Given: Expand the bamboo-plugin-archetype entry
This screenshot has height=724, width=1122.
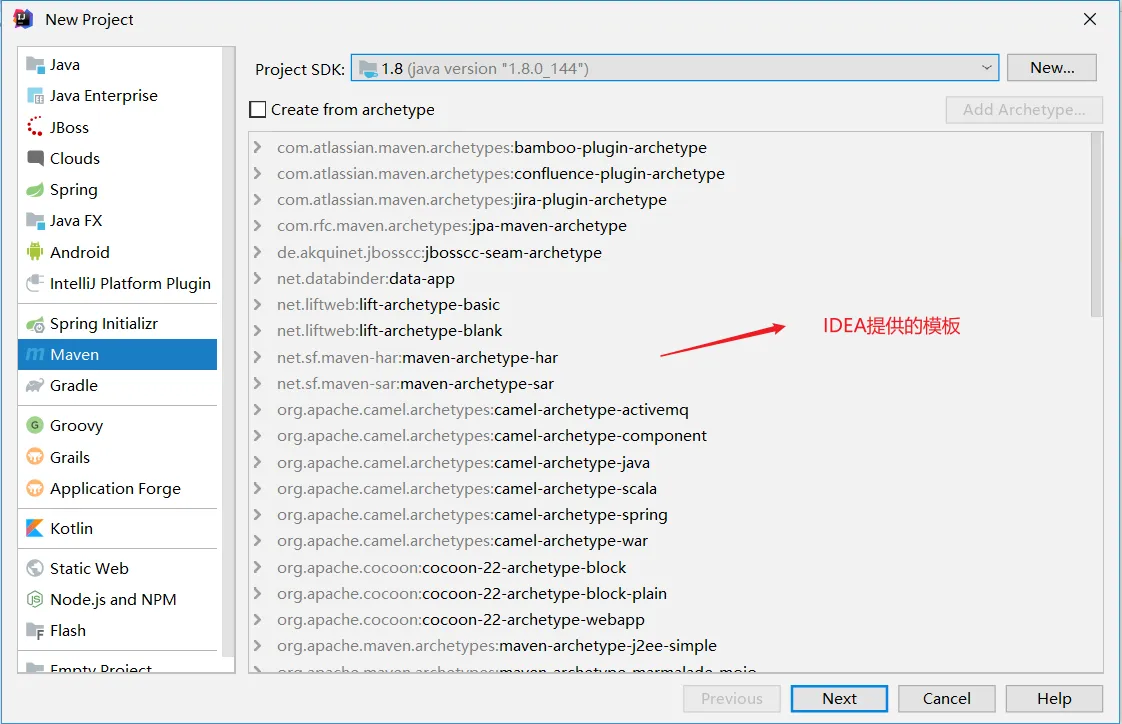Looking at the screenshot, I should [259, 148].
